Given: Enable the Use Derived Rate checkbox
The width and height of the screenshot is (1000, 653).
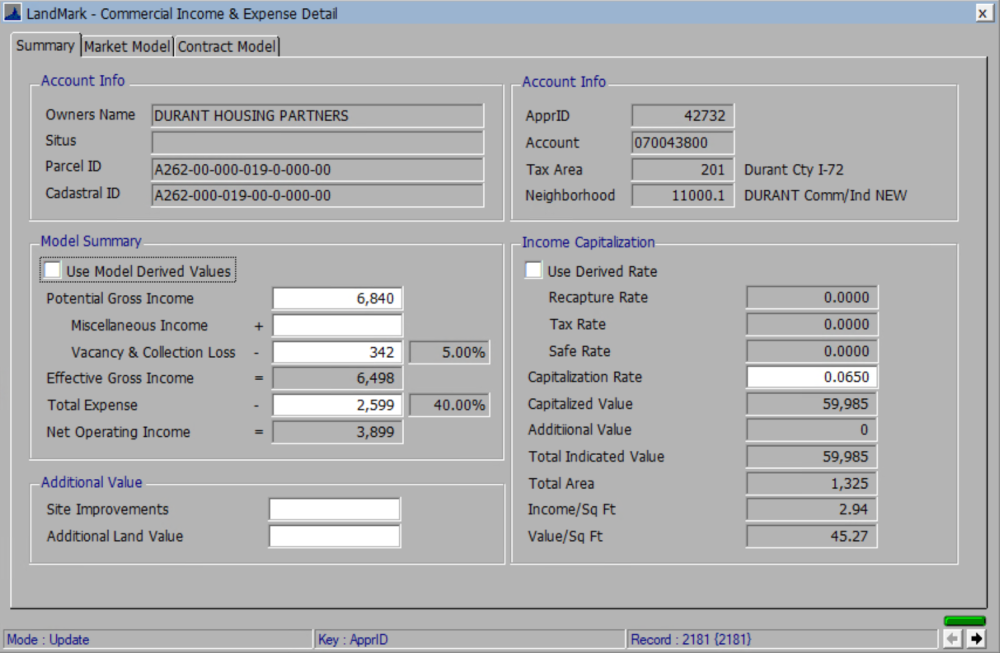Looking at the screenshot, I should click(533, 269).
